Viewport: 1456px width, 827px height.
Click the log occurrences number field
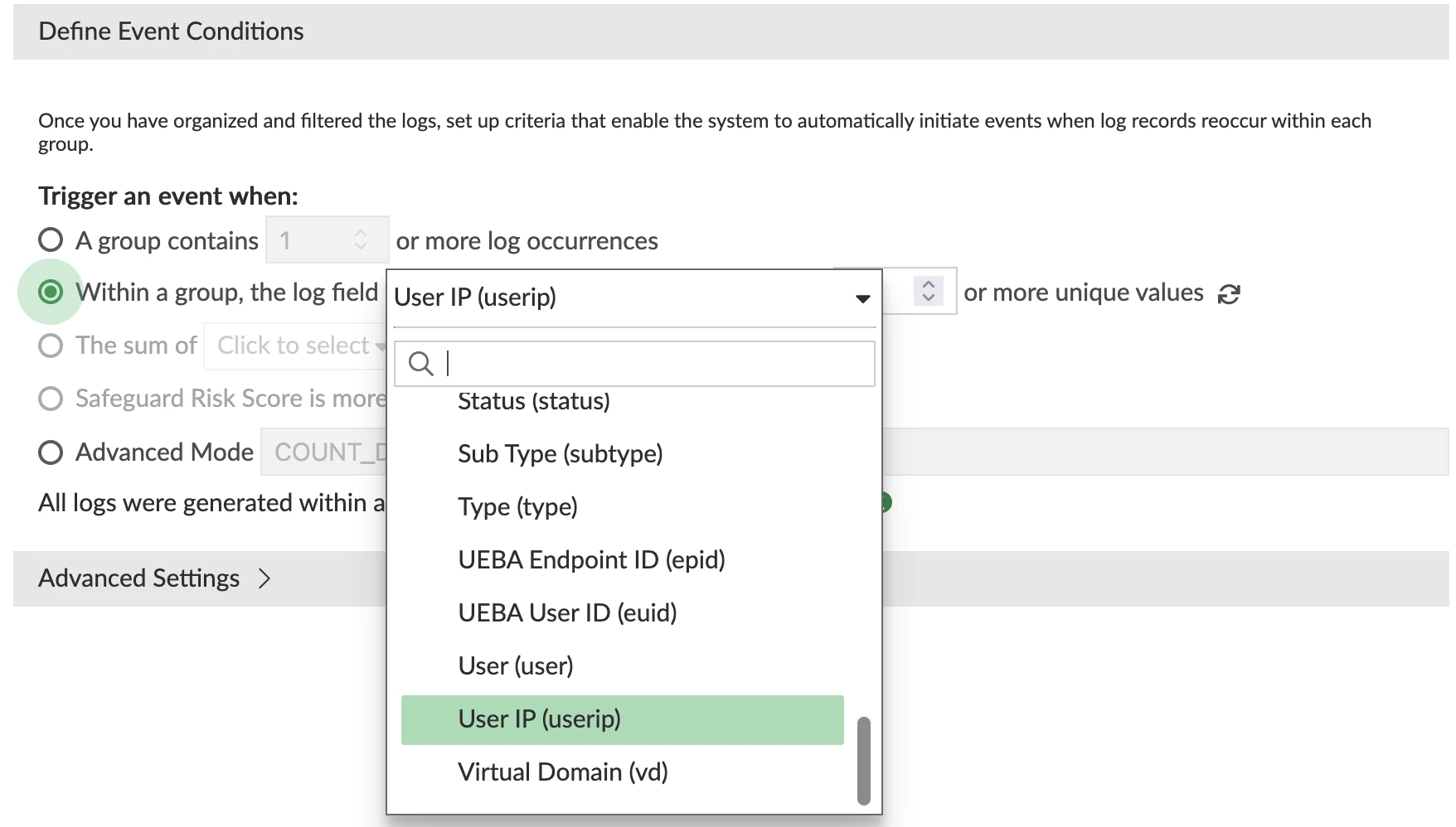(327, 240)
